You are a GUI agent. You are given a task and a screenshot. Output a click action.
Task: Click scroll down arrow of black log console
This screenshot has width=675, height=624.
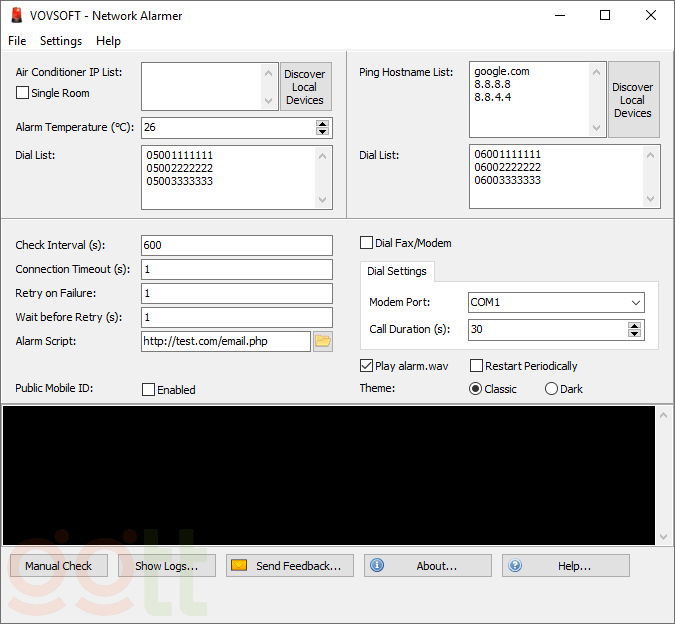point(663,537)
